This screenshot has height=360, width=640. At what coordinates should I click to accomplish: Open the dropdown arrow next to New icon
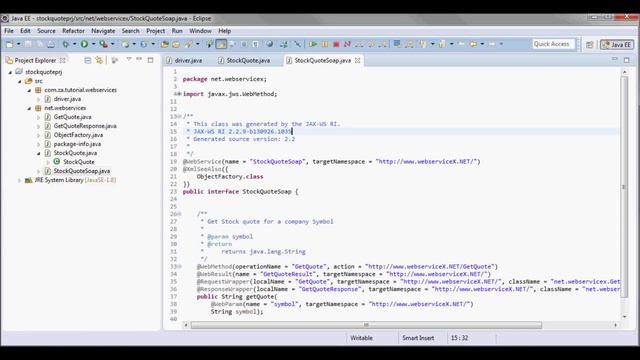tap(18, 44)
